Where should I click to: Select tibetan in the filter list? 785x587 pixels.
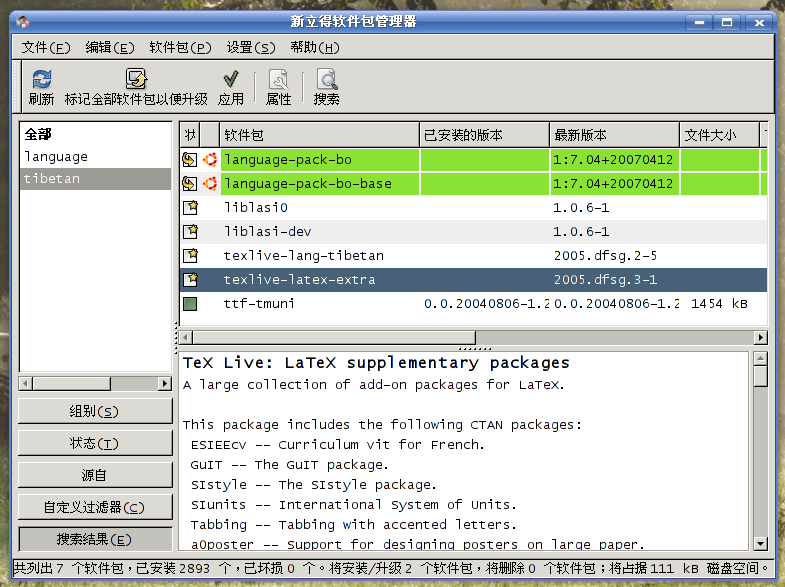tap(95, 179)
